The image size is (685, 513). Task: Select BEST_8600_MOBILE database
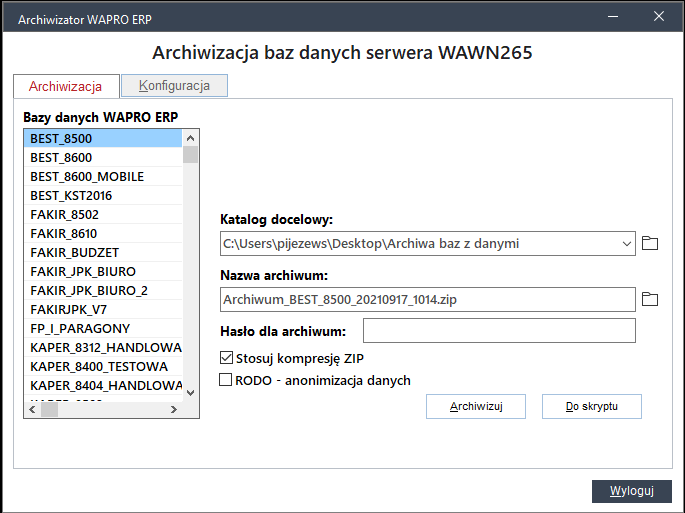(x=103, y=177)
